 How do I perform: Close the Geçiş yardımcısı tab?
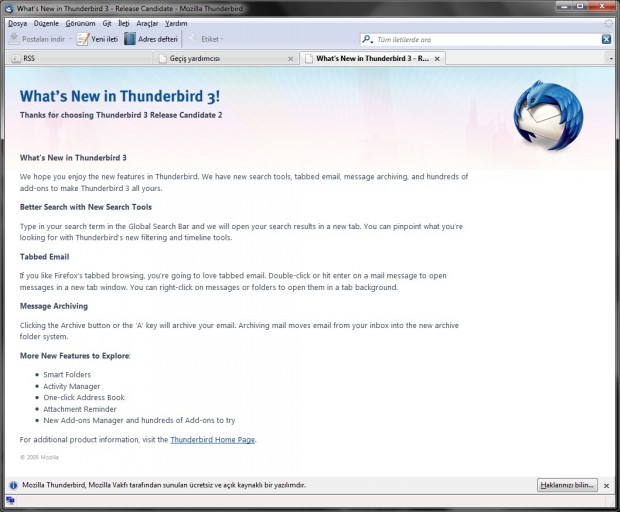click(x=291, y=59)
